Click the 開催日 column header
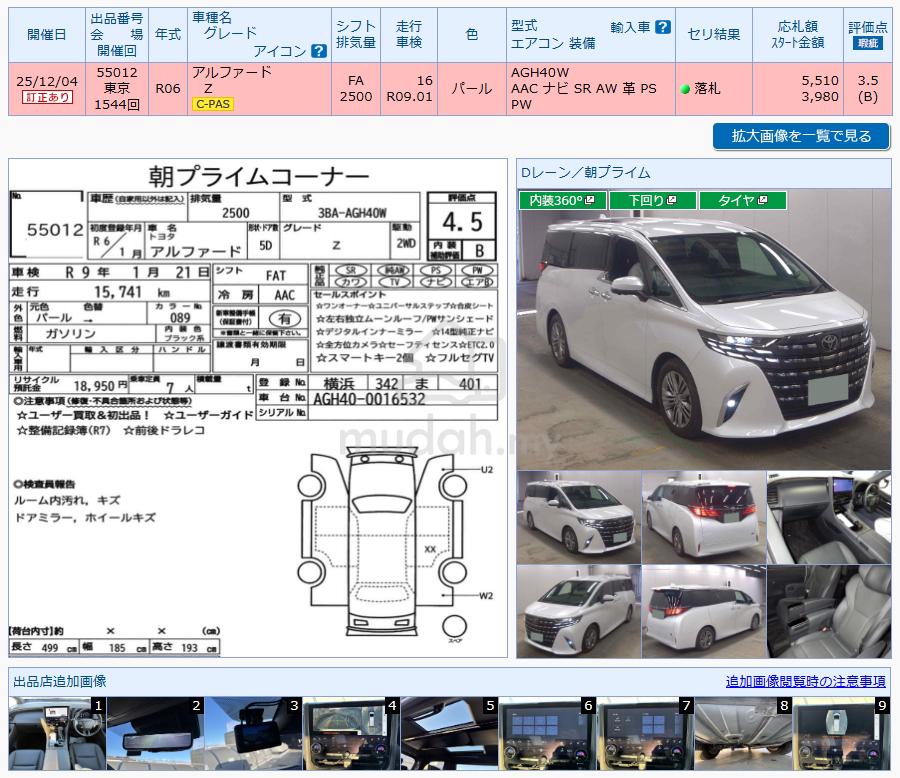This screenshot has height=778, width=900. [47, 35]
